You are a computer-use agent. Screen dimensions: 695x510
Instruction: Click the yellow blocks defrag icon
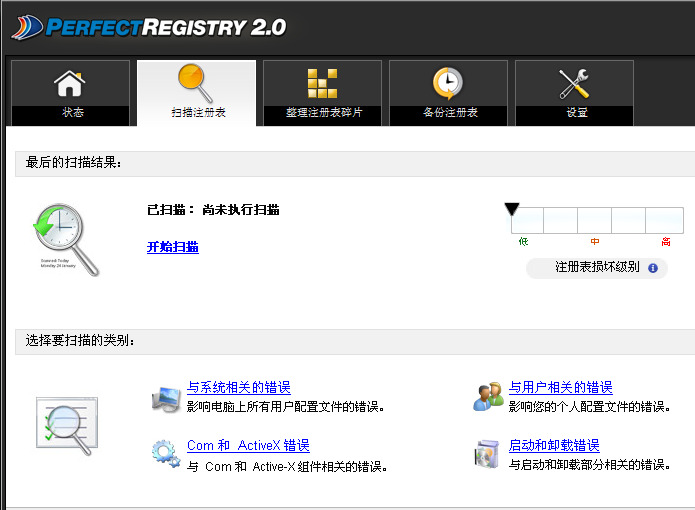(322, 83)
